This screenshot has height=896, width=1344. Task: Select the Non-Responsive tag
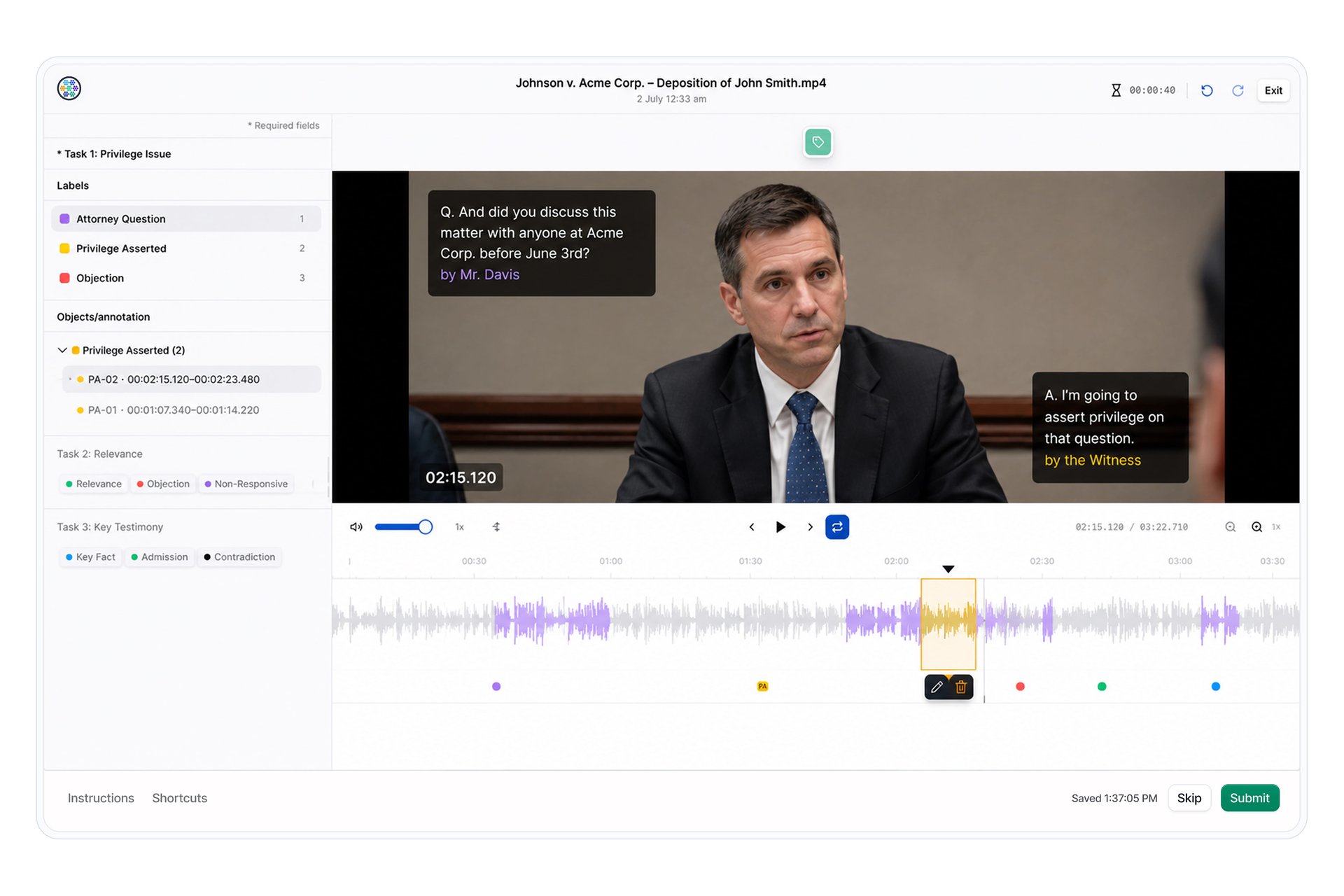246,484
